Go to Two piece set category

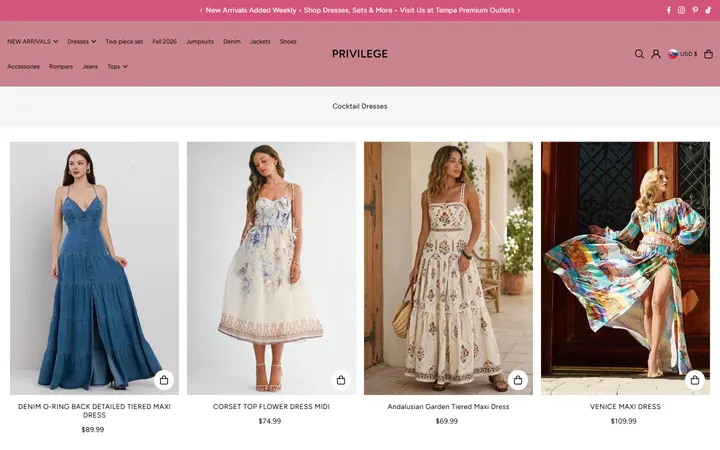tap(124, 41)
